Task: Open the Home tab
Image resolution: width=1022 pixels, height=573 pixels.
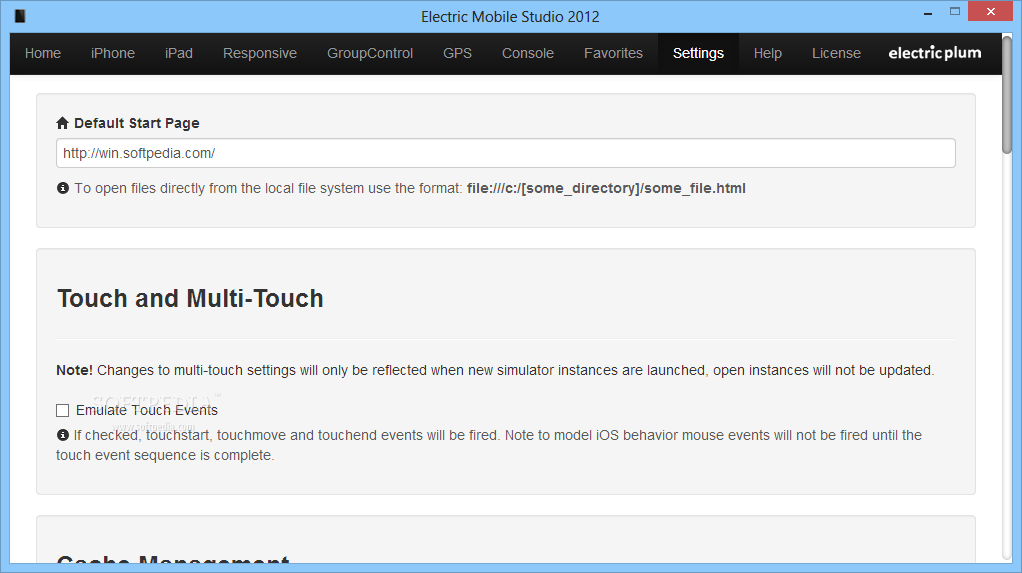Action: (x=43, y=53)
